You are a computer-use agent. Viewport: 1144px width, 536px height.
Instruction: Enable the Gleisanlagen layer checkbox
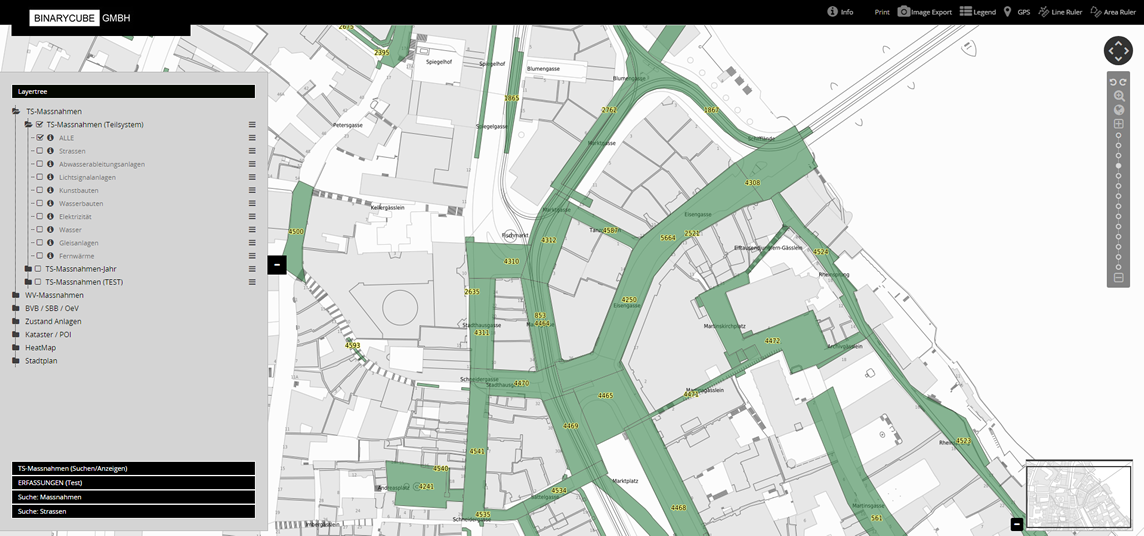[39, 243]
